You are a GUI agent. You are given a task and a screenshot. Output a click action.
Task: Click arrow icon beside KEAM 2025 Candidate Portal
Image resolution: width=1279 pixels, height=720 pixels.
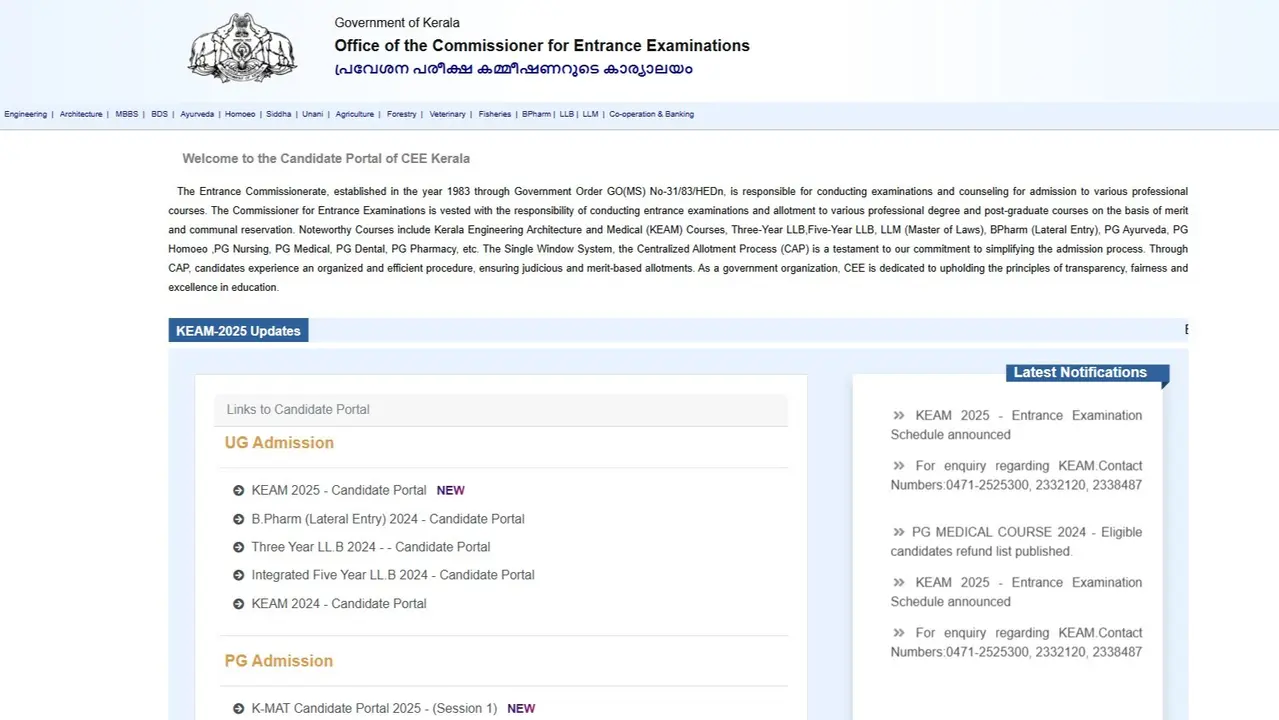(237, 490)
